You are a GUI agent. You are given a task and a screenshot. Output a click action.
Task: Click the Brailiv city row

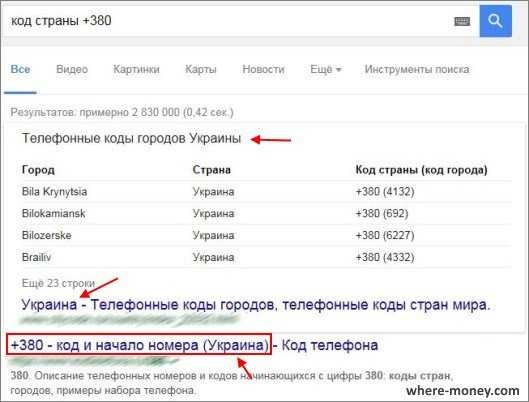[x=265, y=257]
